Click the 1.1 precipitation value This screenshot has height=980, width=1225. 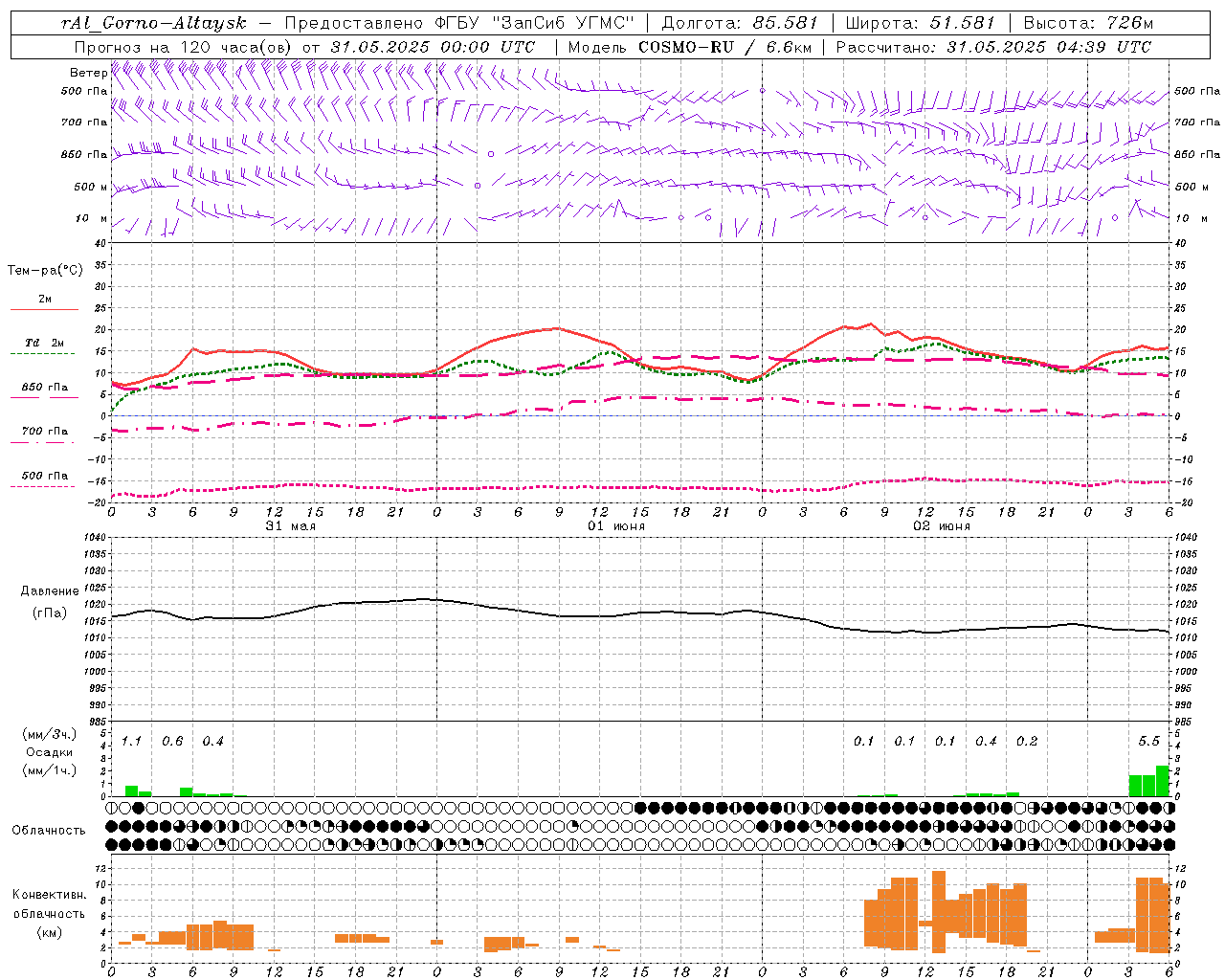click(131, 742)
